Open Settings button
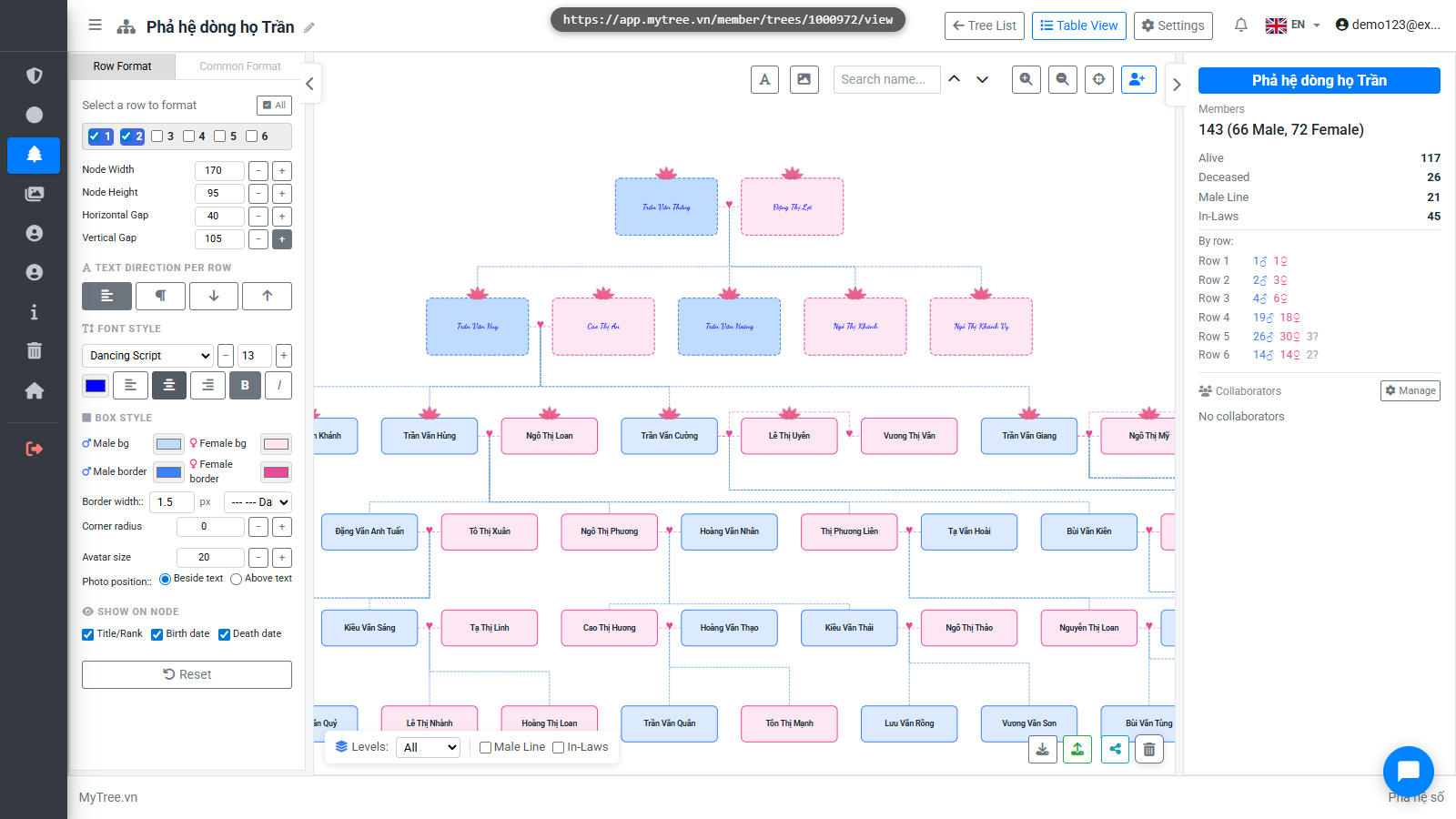 pyautogui.click(x=1173, y=25)
